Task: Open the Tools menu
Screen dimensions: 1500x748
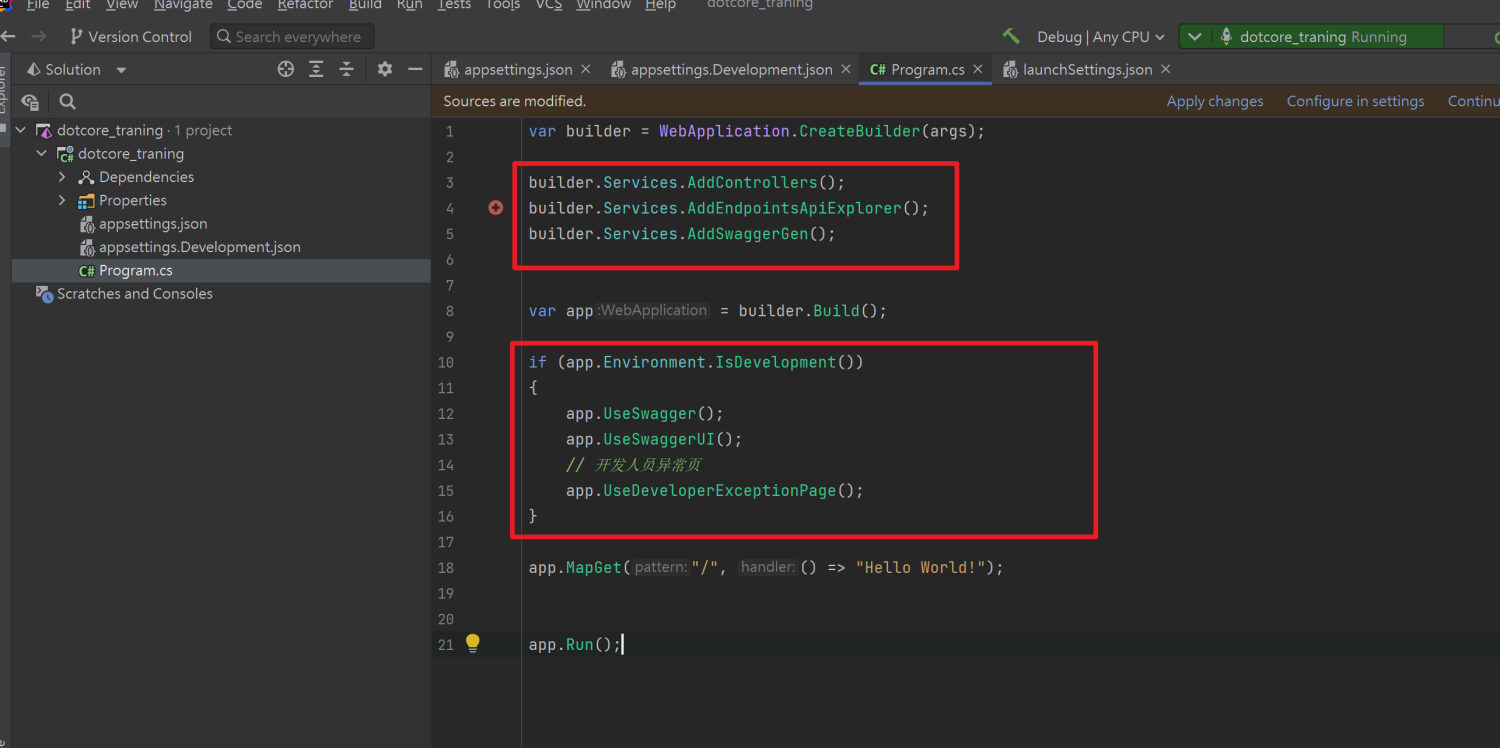Action: (503, 5)
